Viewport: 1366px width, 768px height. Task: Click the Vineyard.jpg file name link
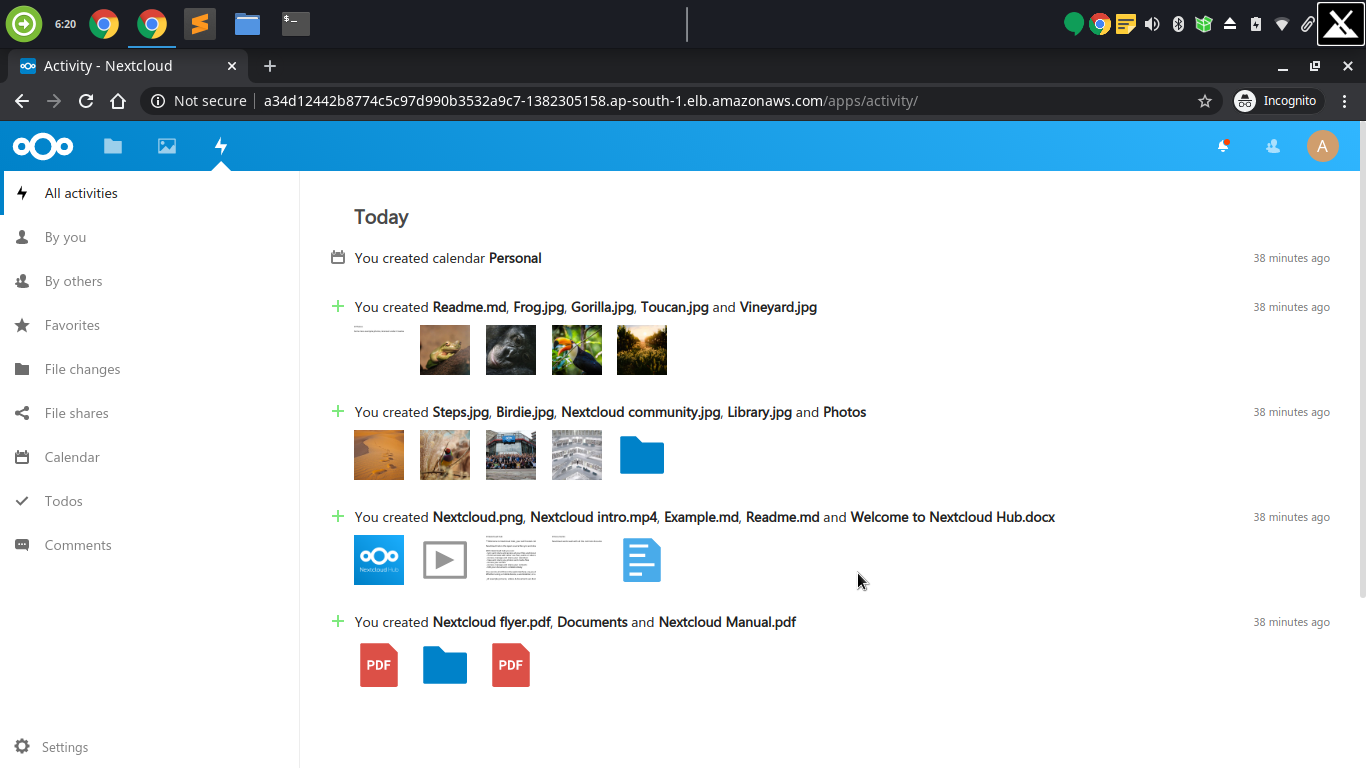coord(778,307)
